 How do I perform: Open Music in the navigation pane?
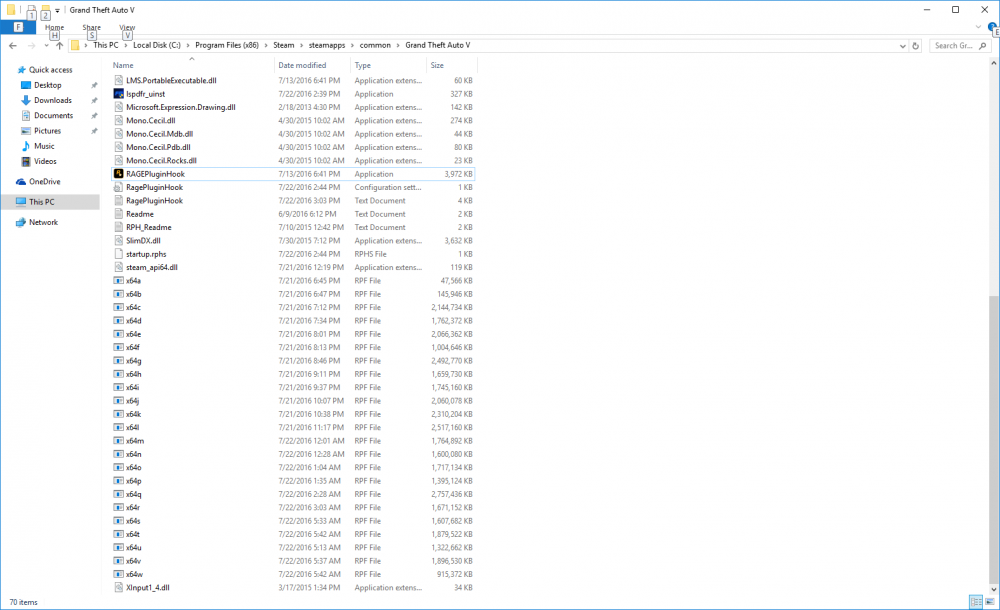coord(44,146)
